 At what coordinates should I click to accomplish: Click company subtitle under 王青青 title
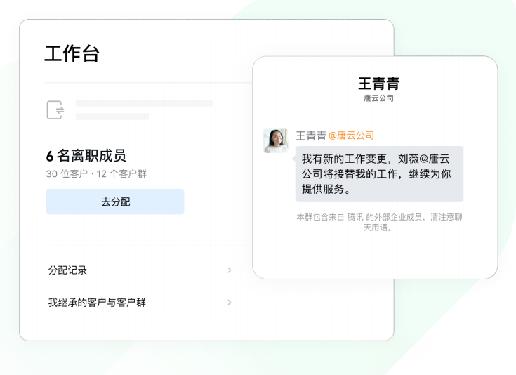point(379,98)
